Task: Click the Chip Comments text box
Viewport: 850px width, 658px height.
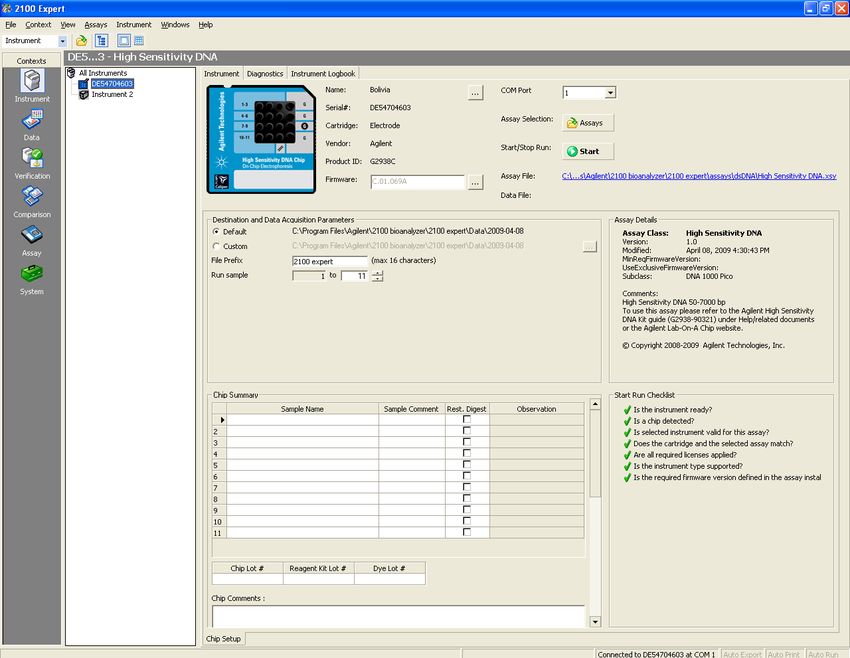Action: click(x=398, y=617)
